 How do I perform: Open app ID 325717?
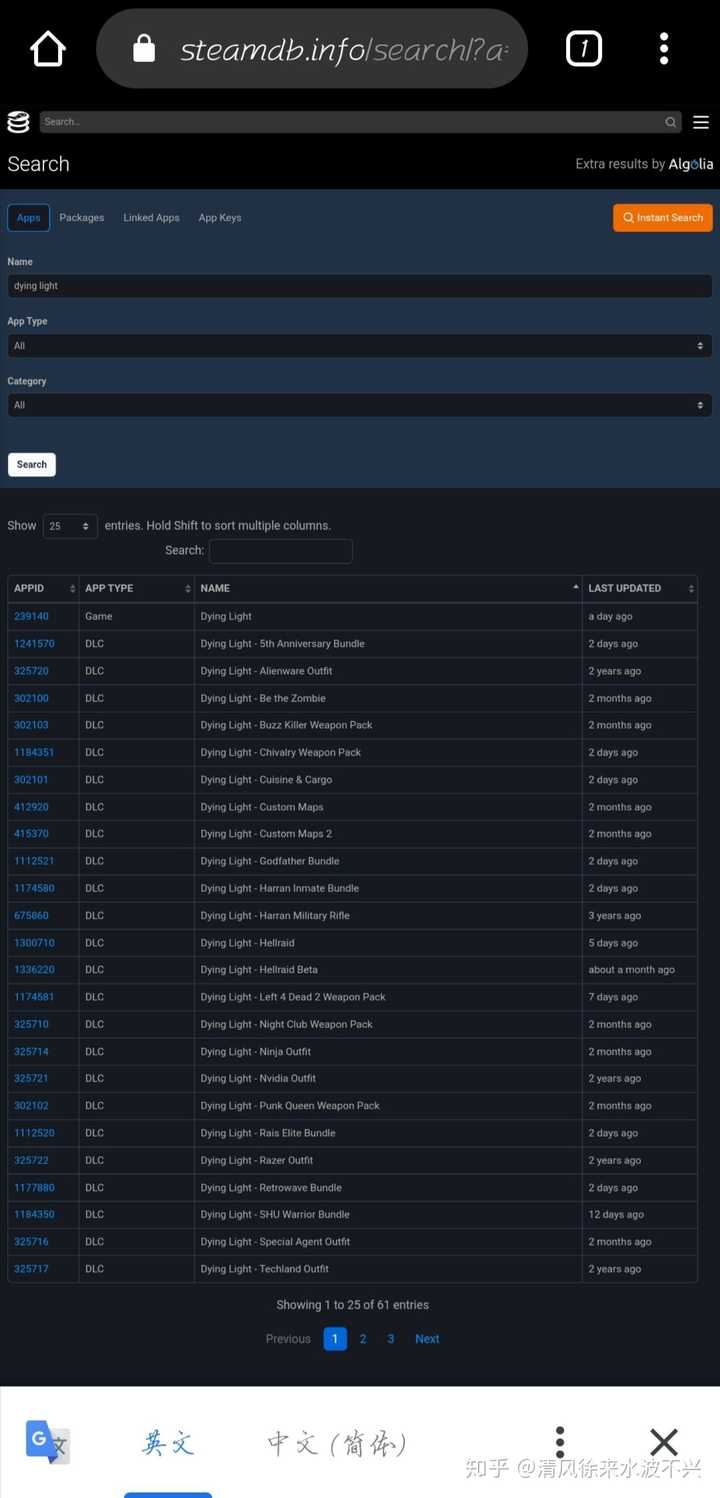32,1269
